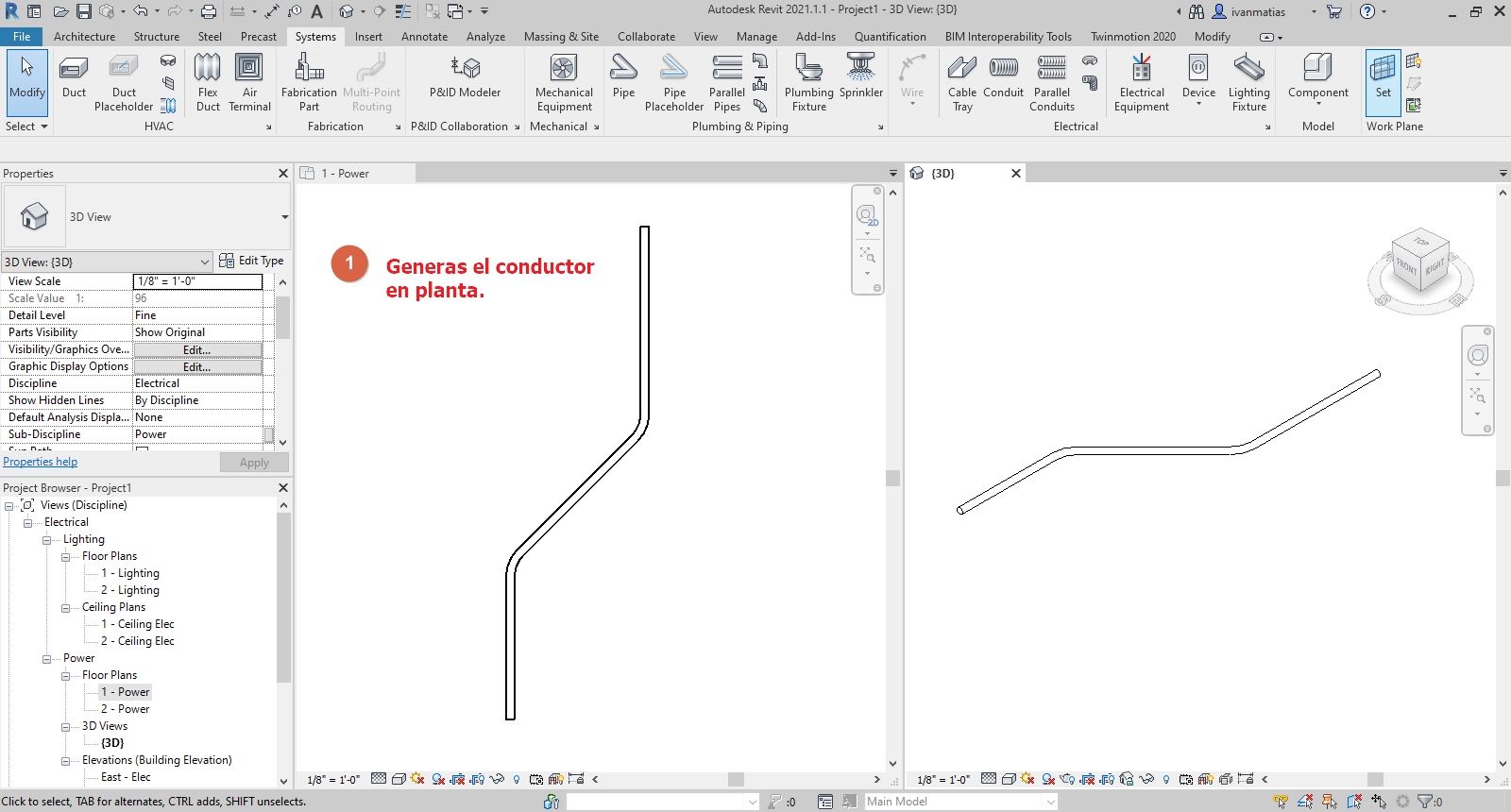Screen dimensions: 1511x812
Task: Toggle Select Underlay Elements in status bar
Action: pos(1305,802)
